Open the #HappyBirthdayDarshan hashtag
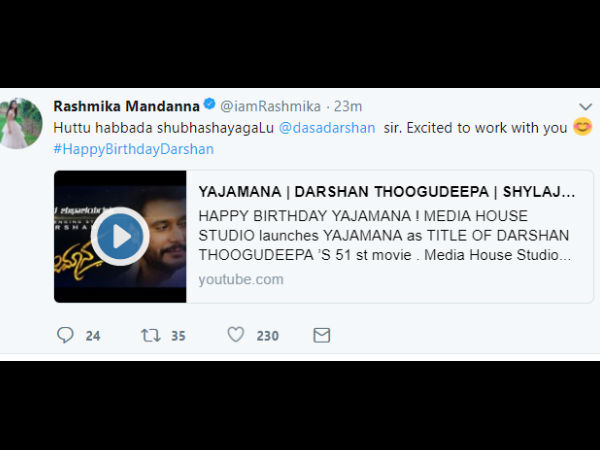 click(133, 149)
